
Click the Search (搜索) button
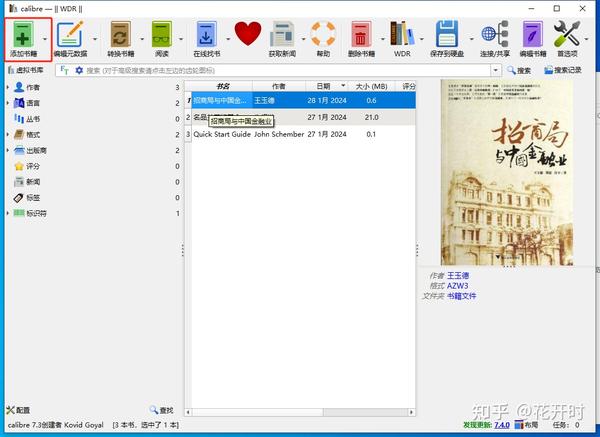coord(519,70)
